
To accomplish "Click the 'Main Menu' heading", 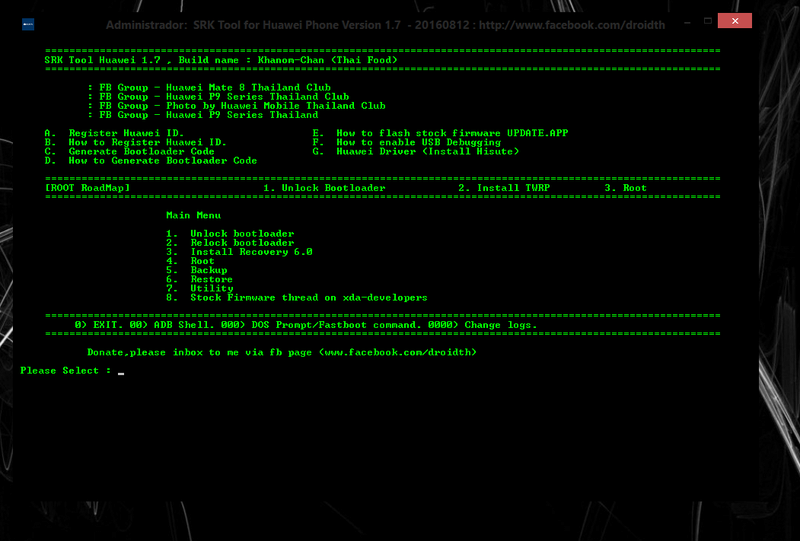I will 193,215.
